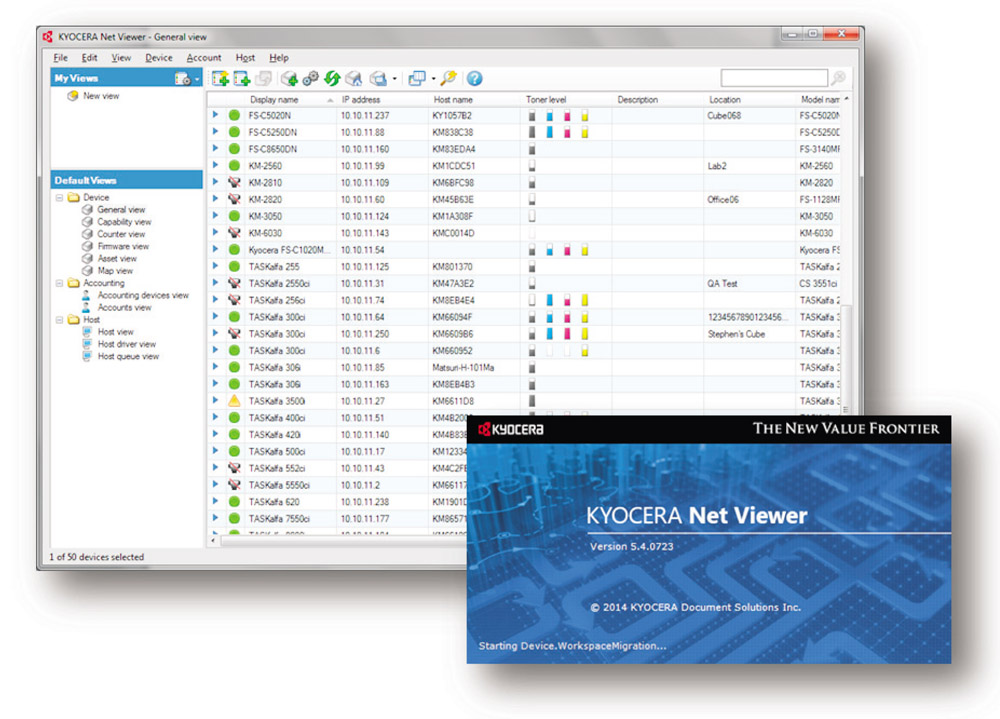Open General view in Default Views tree
This screenshot has height=719, width=1000.
[121, 209]
